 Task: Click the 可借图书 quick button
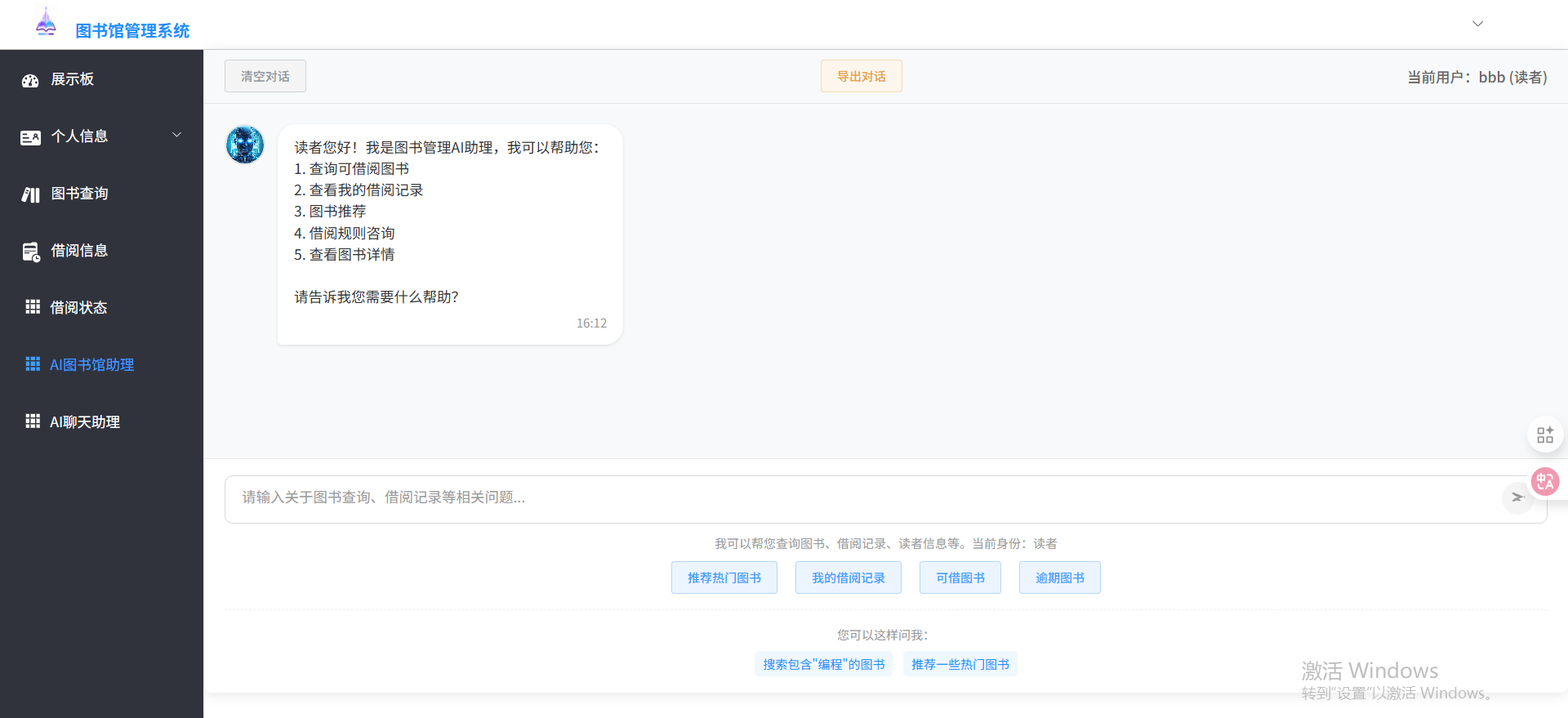[960, 578]
